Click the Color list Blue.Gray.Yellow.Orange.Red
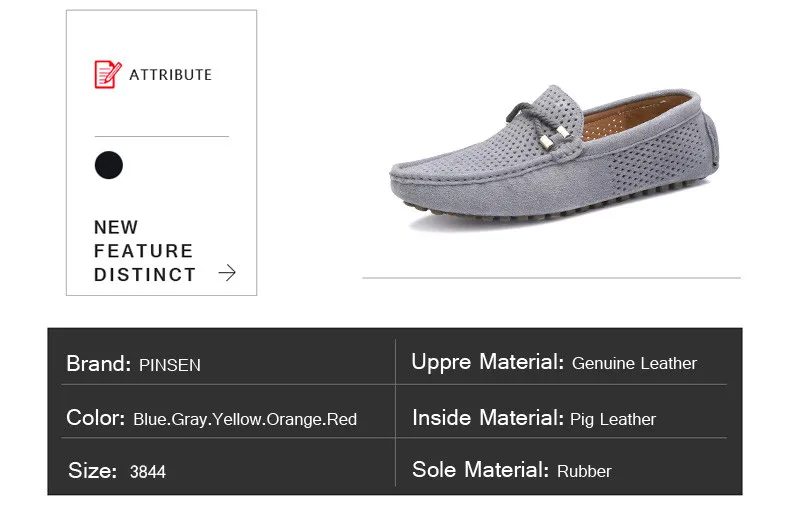Image resolution: width=790 pixels, height=527 pixels. [x=245, y=419]
